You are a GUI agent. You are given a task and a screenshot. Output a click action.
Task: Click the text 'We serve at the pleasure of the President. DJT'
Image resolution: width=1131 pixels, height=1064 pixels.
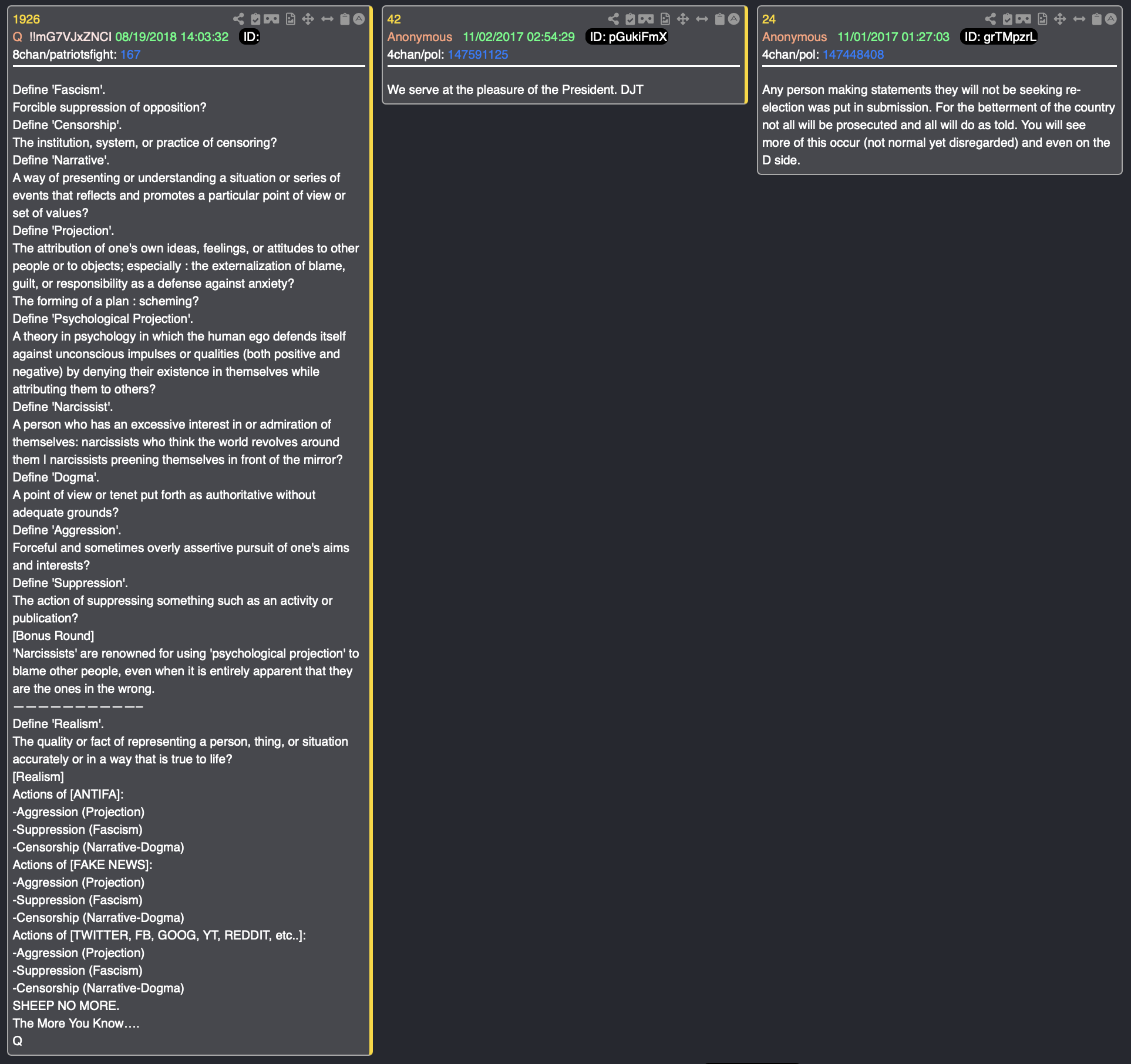[x=516, y=90]
